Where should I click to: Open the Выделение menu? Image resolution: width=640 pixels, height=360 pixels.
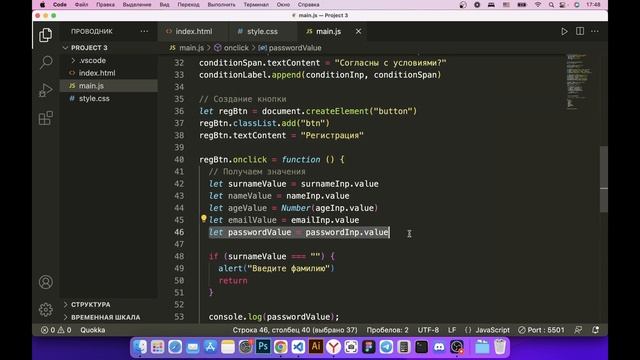click(137, 5)
